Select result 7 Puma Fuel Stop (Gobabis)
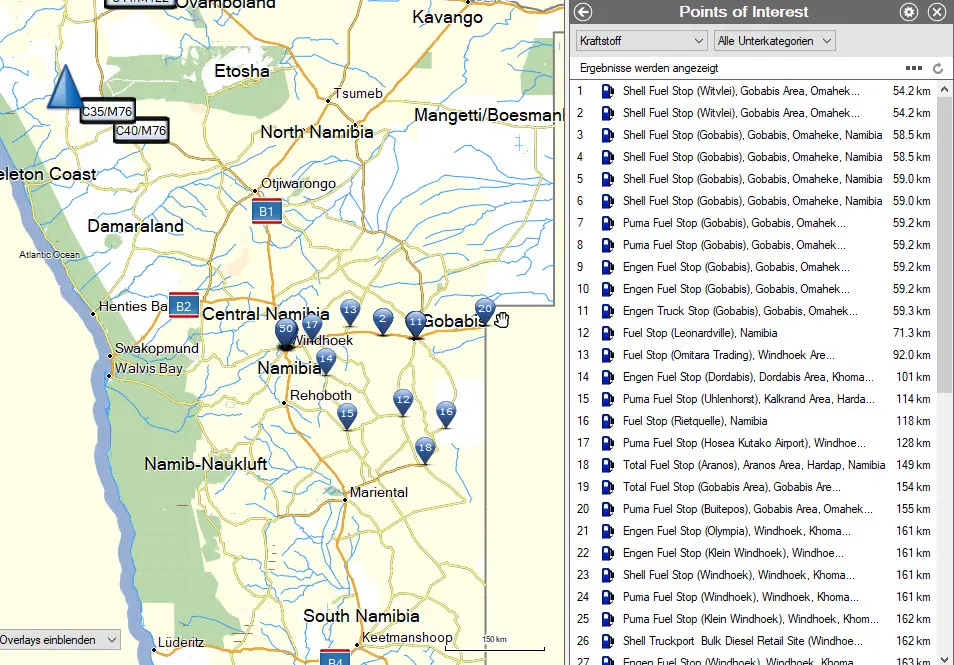 (754, 223)
